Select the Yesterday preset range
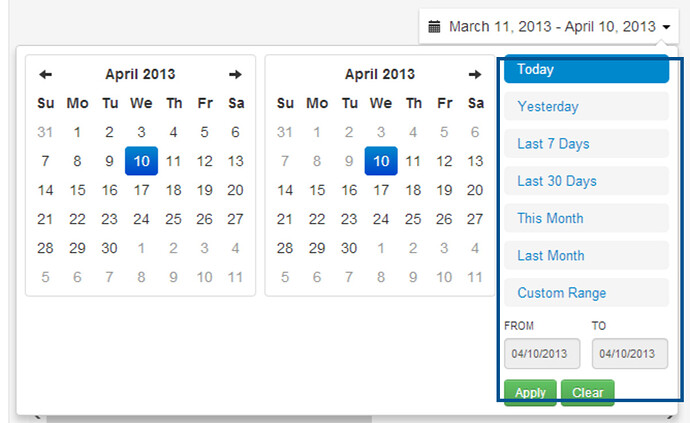This screenshot has height=423, width=690. coord(587,107)
